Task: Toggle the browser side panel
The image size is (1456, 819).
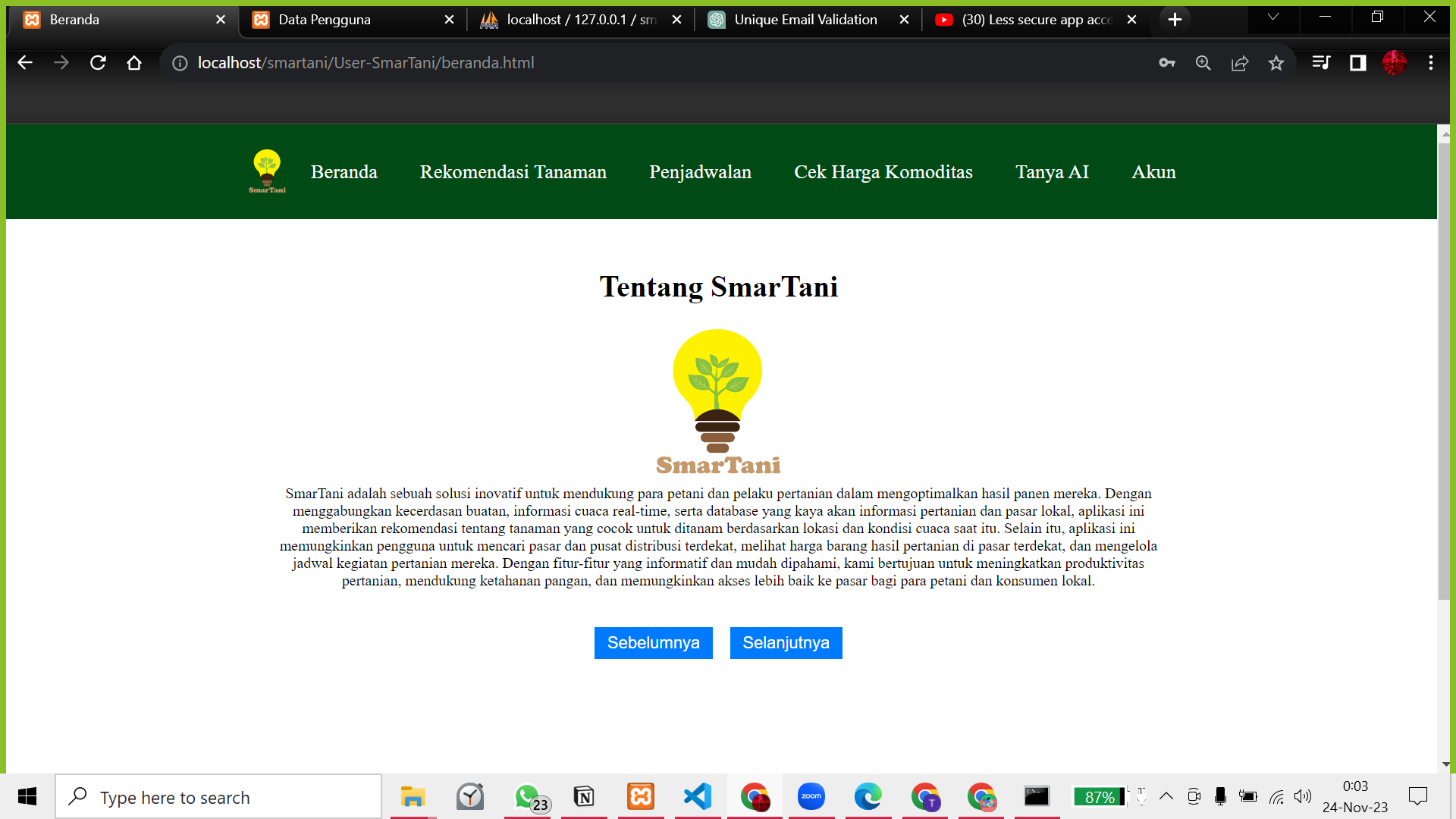Action: tap(1357, 63)
